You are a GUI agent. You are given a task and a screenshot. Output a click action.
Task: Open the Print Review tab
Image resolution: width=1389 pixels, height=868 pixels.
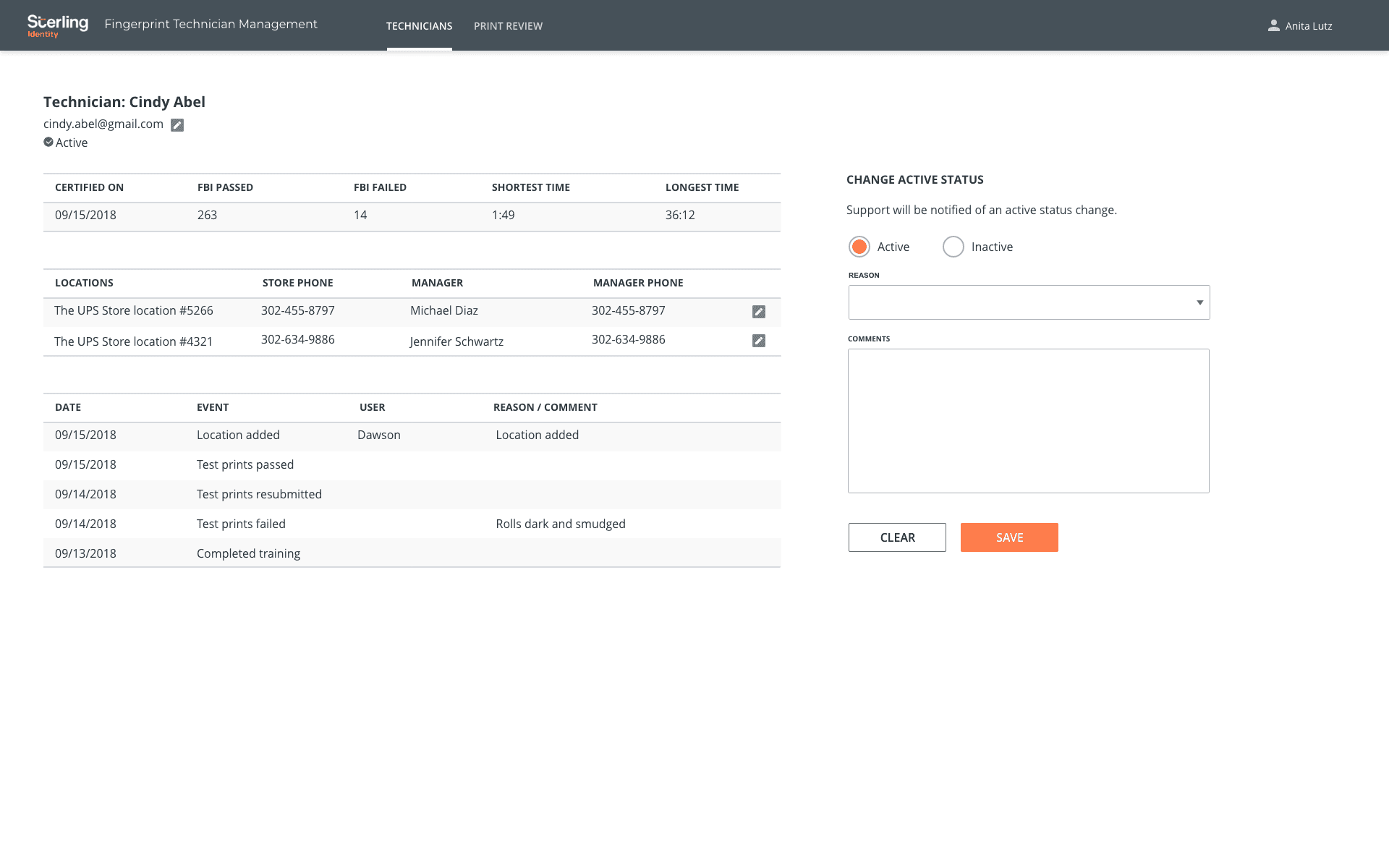coord(508,26)
